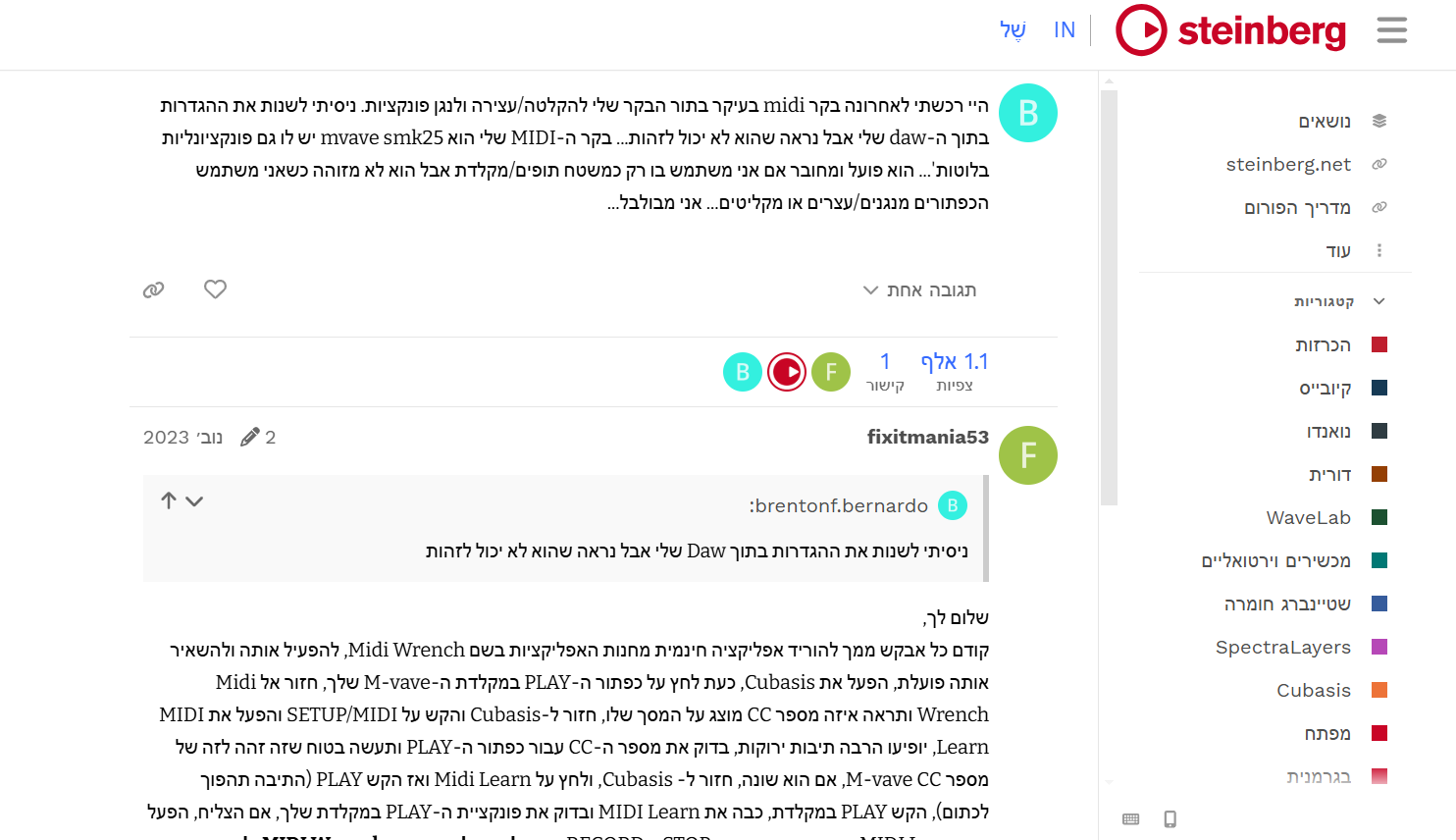Open the hamburger menu in the header
This screenshot has height=840, width=1456.
[1391, 30]
